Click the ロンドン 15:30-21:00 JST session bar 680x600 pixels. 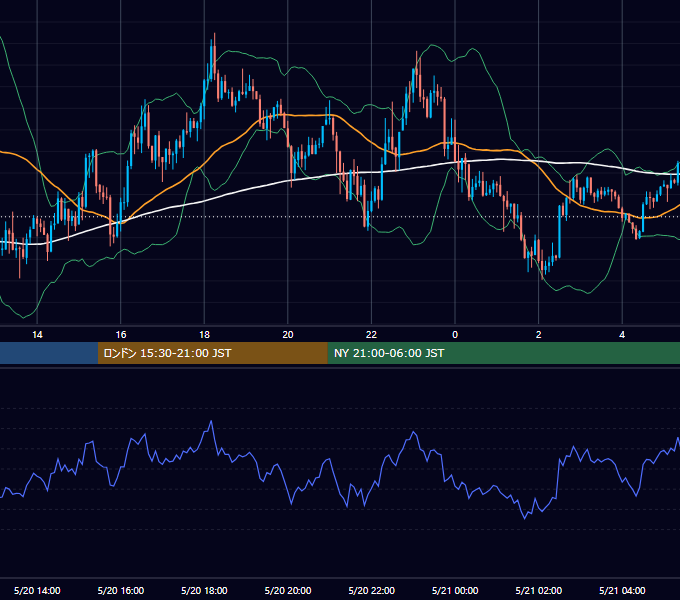click(212, 353)
